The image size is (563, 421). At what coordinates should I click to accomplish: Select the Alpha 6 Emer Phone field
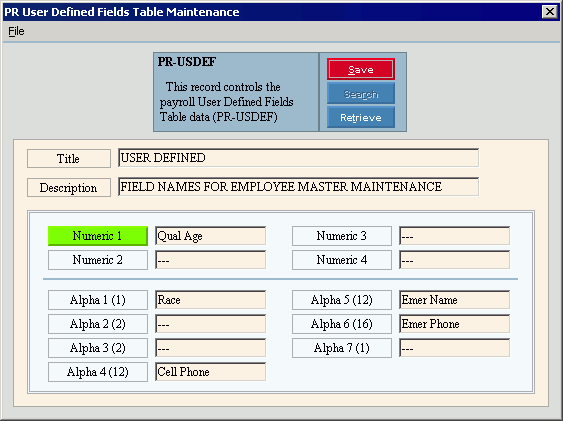point(455,324)
